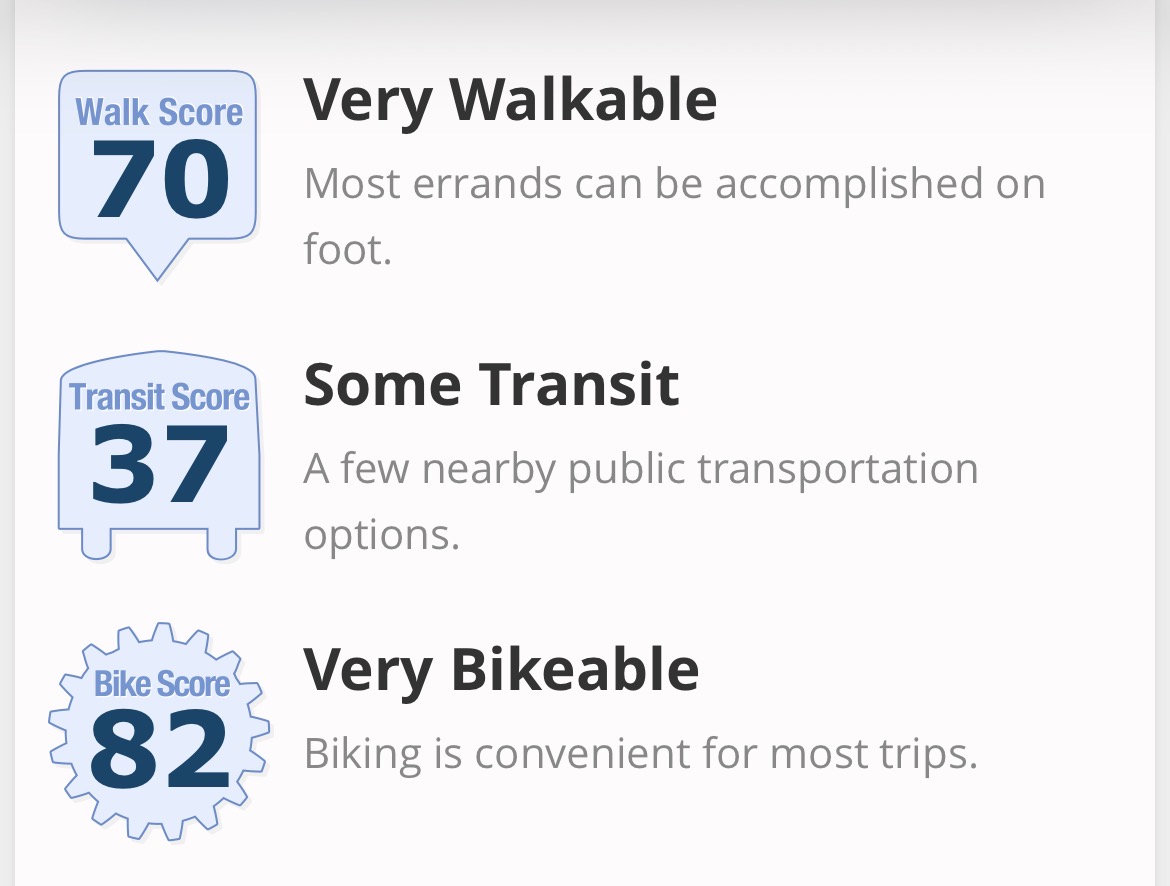Select the "Bike Score" label inside the badge
This screenshot has width=1170, height=886.
pyautogui.click(x=161, y=684)
